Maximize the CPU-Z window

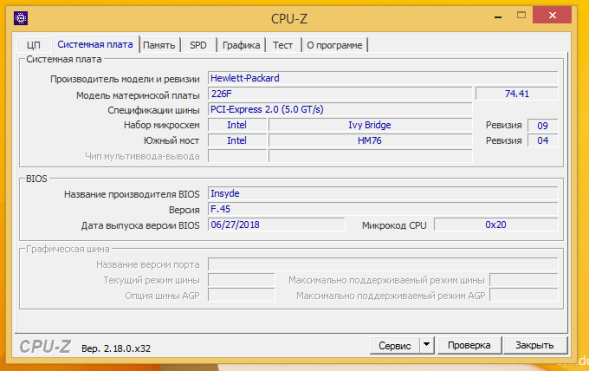(521, 15)
